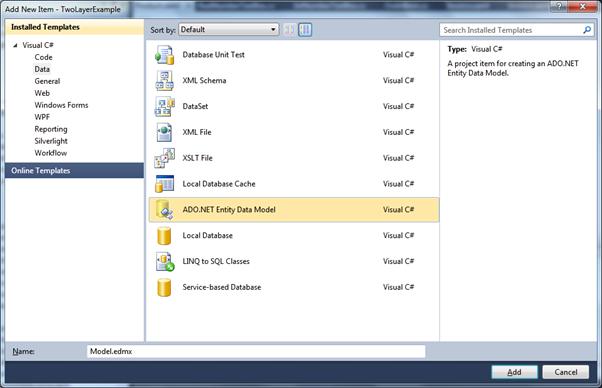Viewport: 602px width, 388px height.
Task: Open the Installed Templates section
Action: click(74, 27)
